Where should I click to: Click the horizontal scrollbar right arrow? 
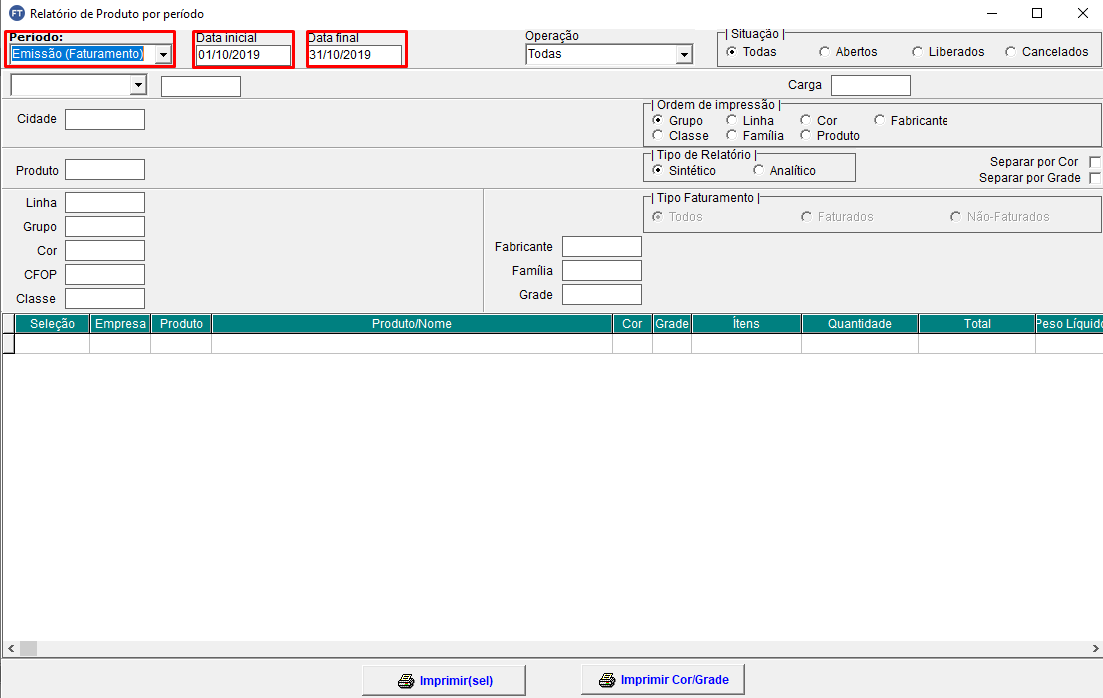click(1095, 648)
